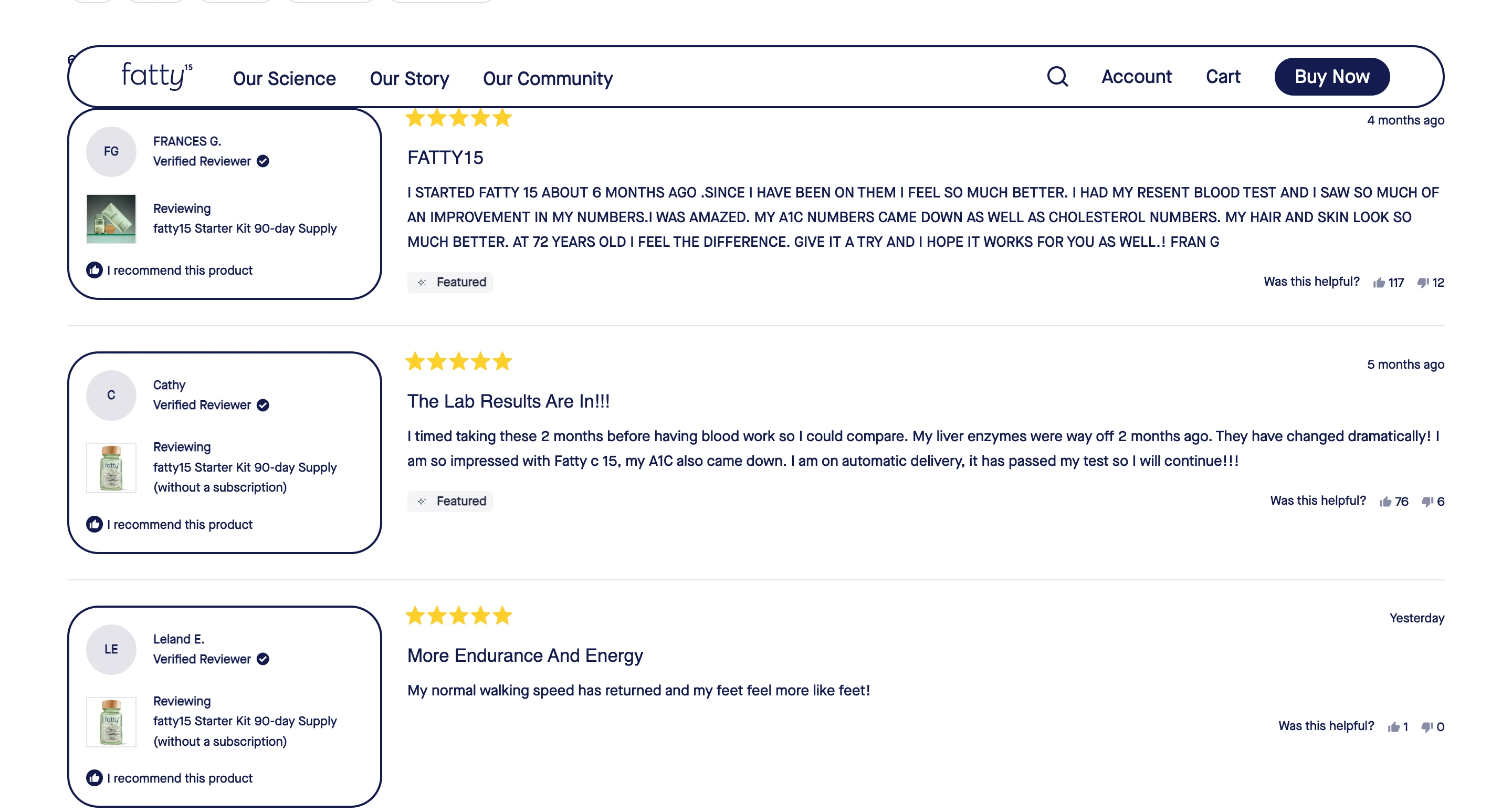Click the fatty15 bottle thumbnail on Cathy's review
This screenshot has width=1512, height=812.
[111, 467]
